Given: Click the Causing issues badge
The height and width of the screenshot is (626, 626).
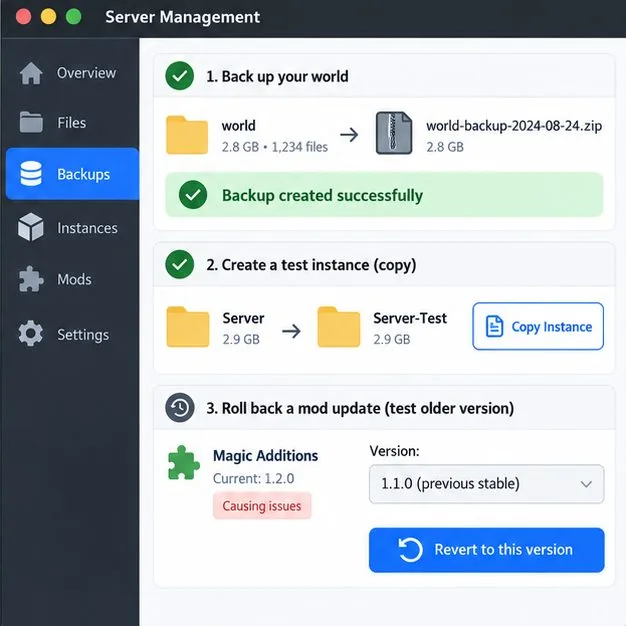Looking at the screenshot, I should coord(262,506).
